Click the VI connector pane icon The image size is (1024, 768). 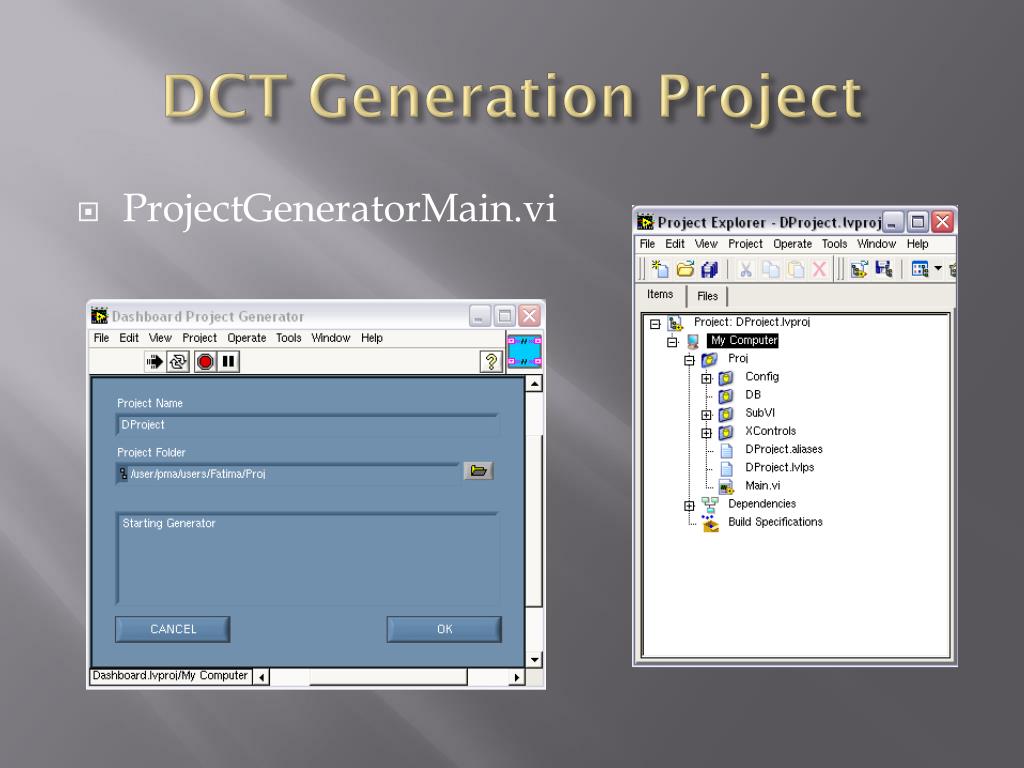524,351
